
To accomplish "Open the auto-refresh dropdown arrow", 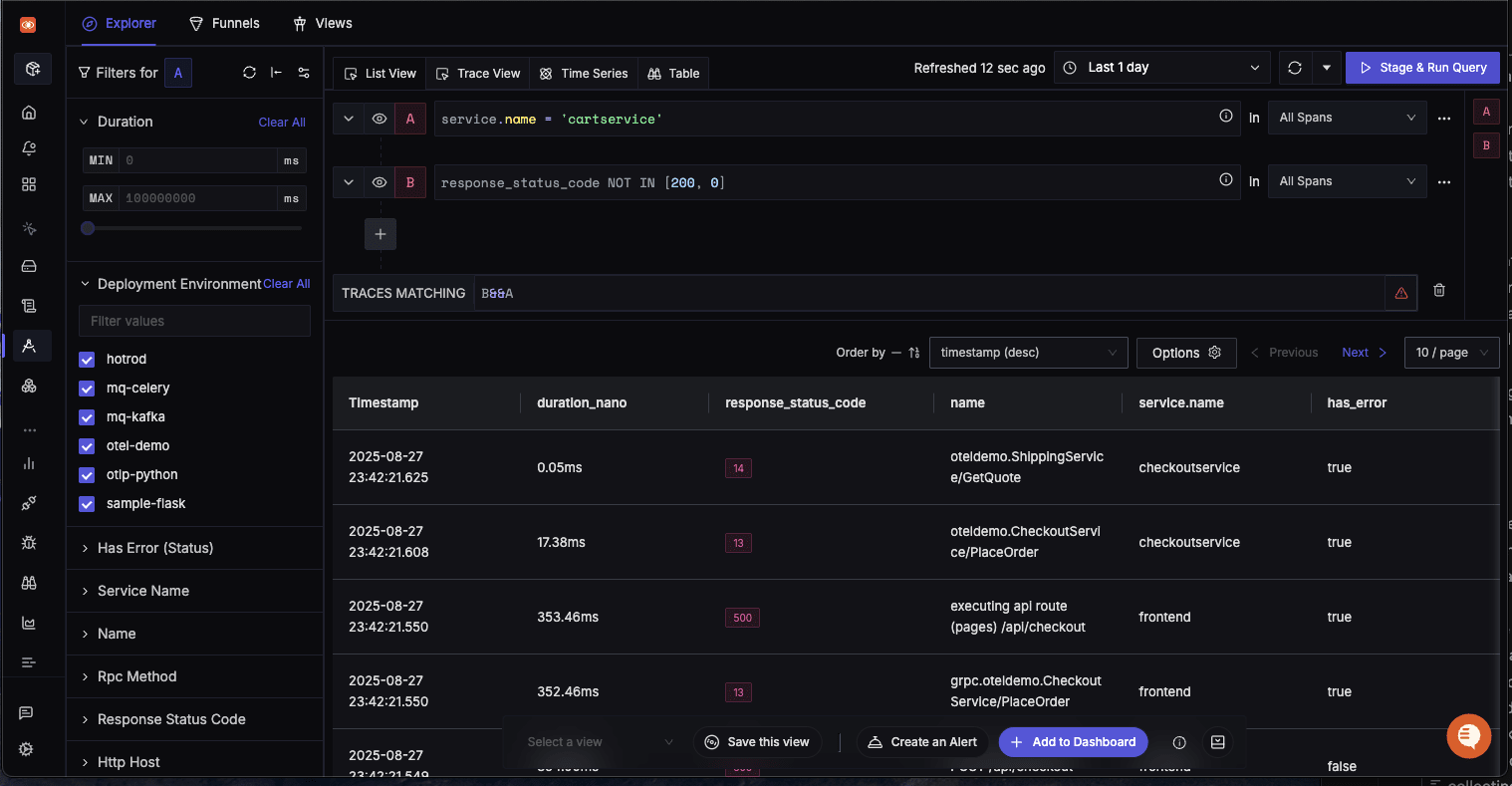I will 1327,68.
